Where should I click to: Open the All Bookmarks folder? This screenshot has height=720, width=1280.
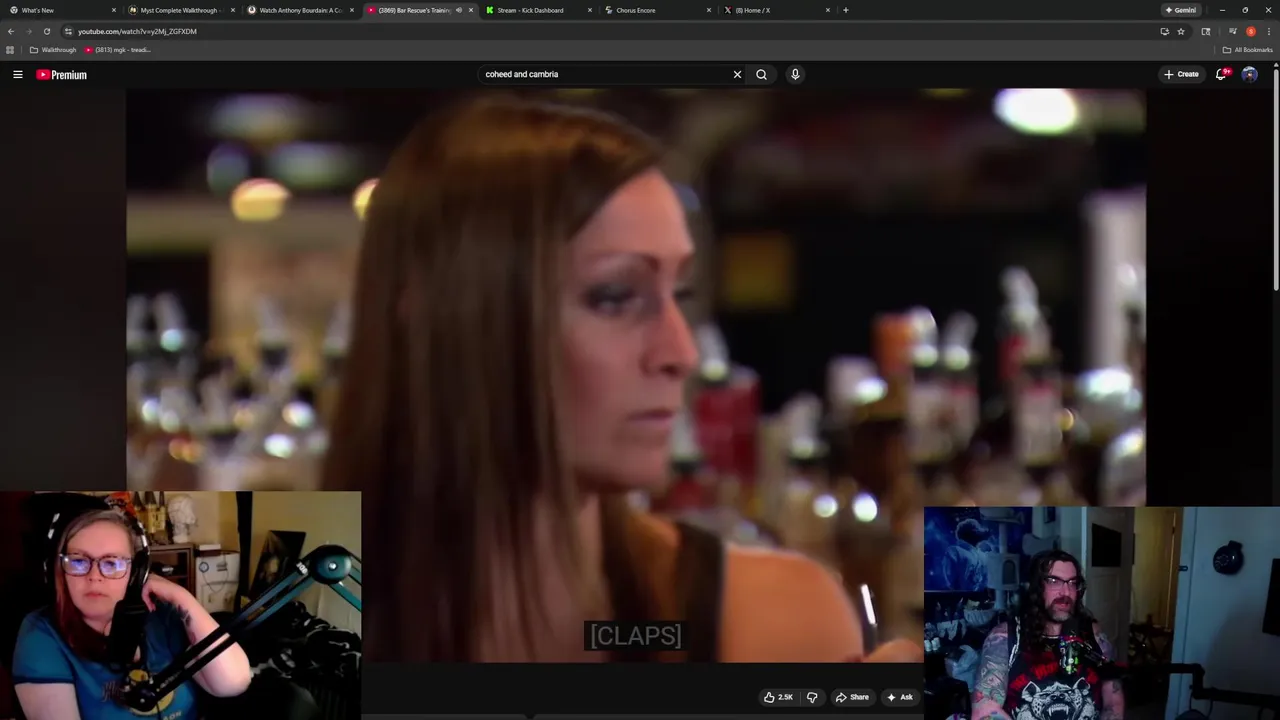pos(1247,50)
